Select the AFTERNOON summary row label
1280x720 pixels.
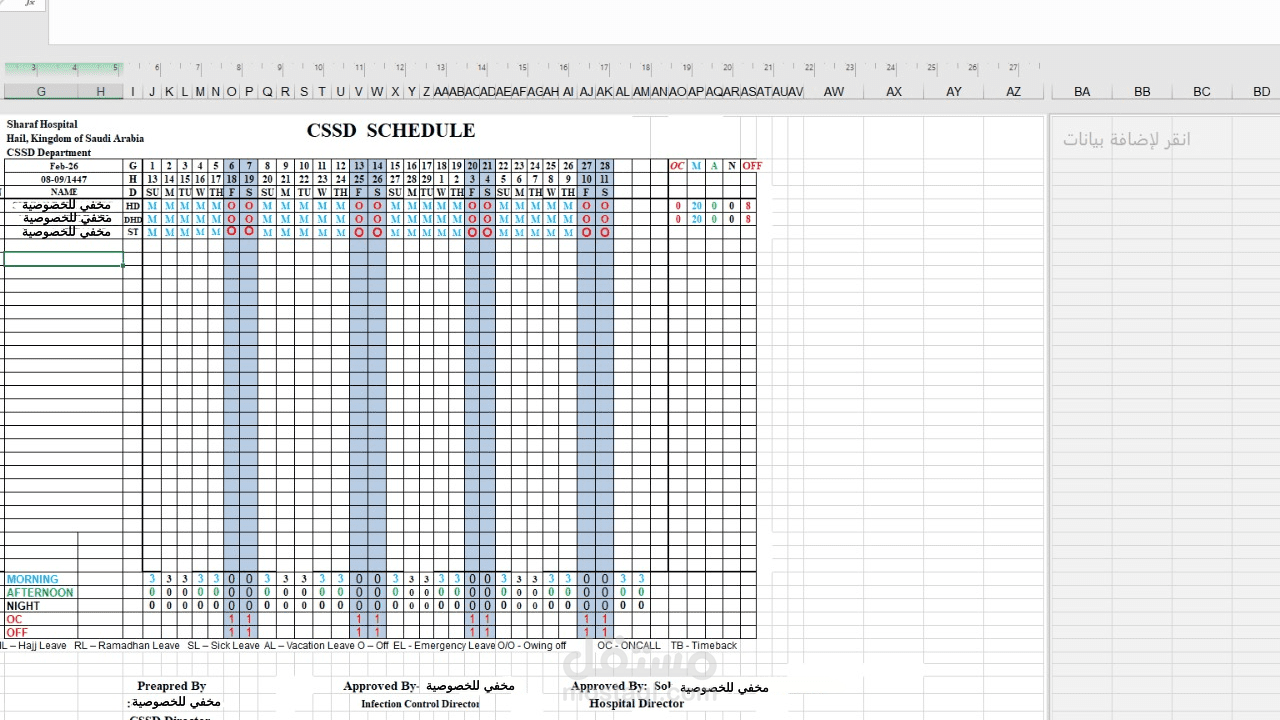pos(42,592)
